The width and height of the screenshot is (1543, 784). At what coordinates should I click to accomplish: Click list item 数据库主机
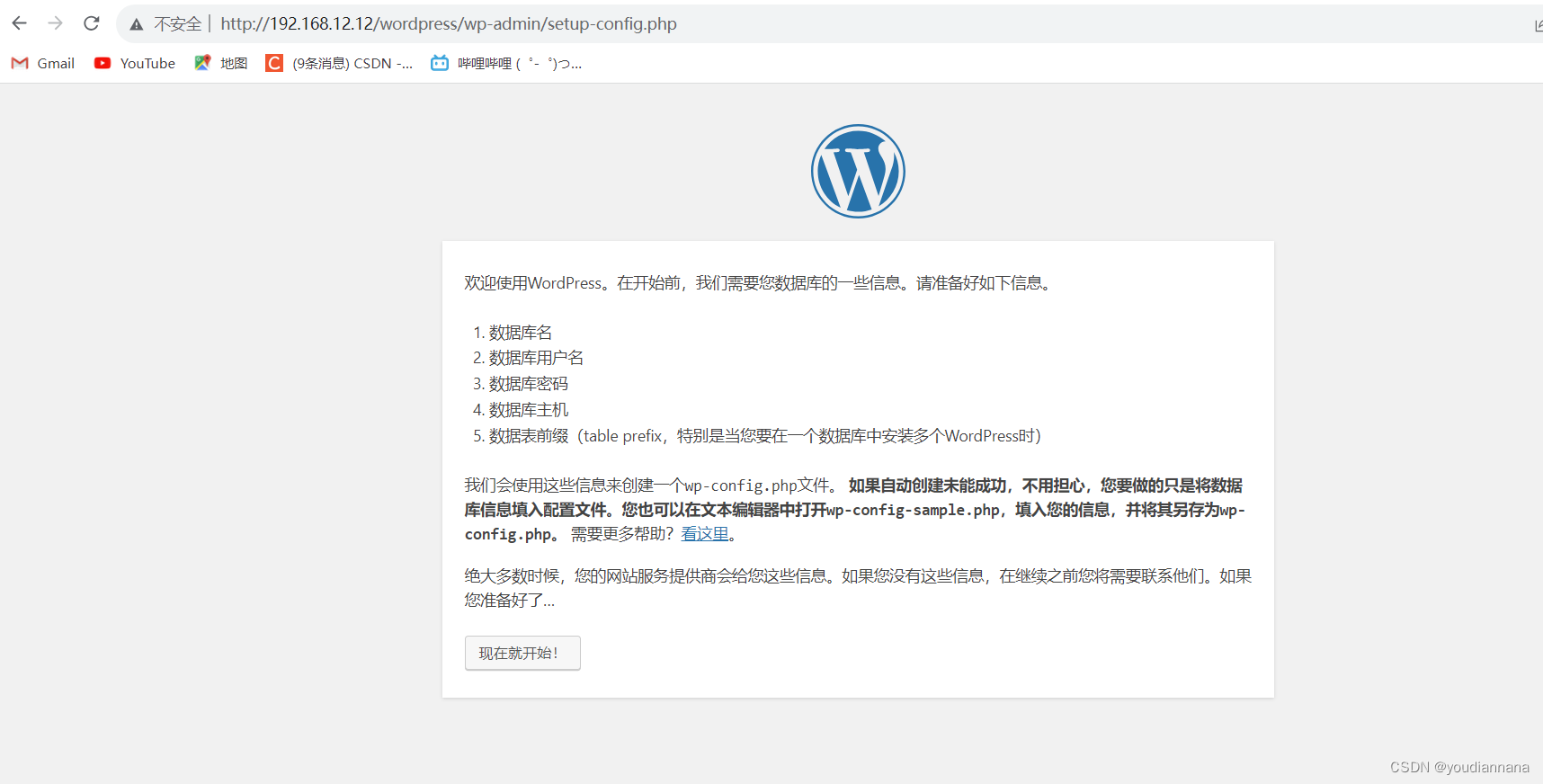(529, 410)
